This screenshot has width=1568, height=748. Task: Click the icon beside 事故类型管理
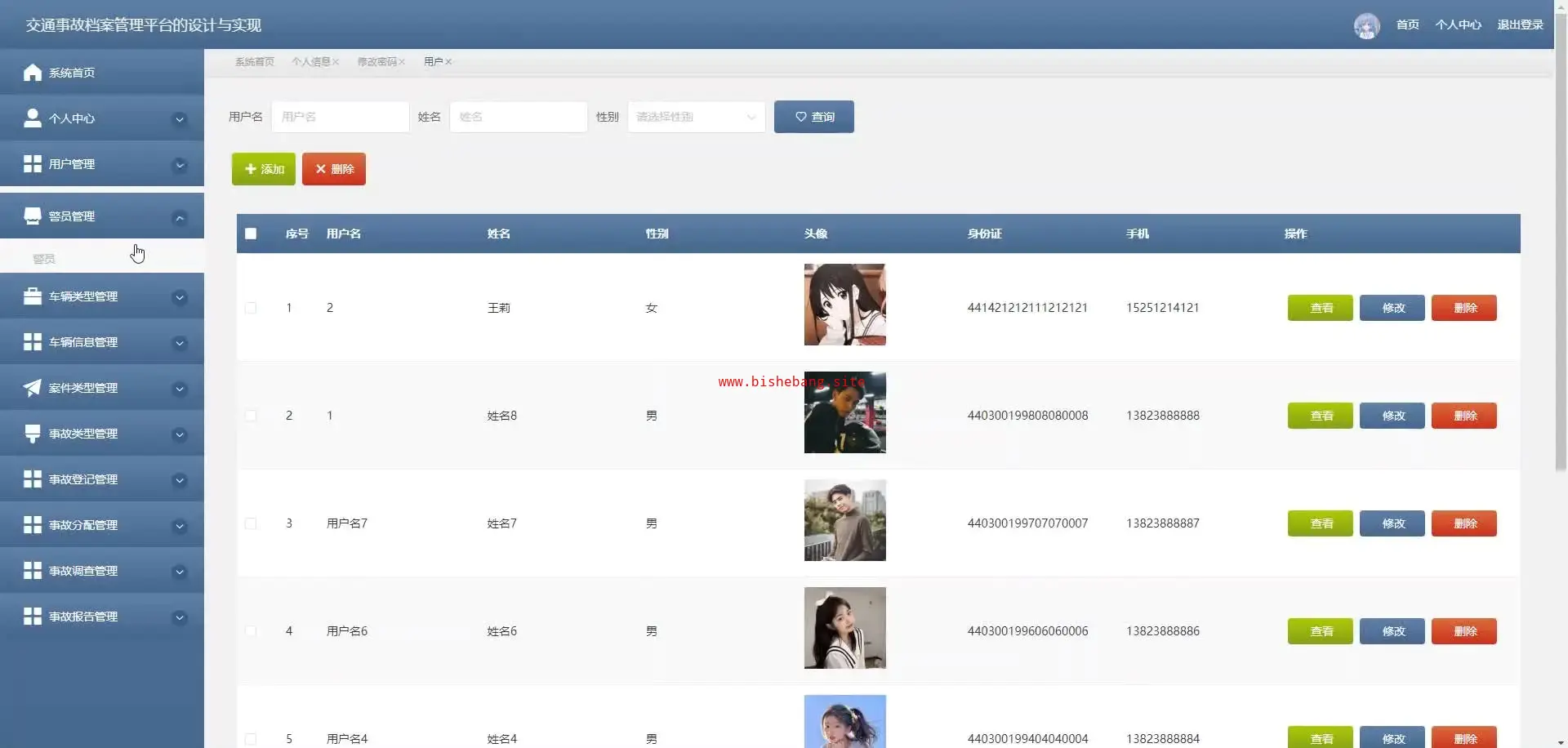point(32,434)
